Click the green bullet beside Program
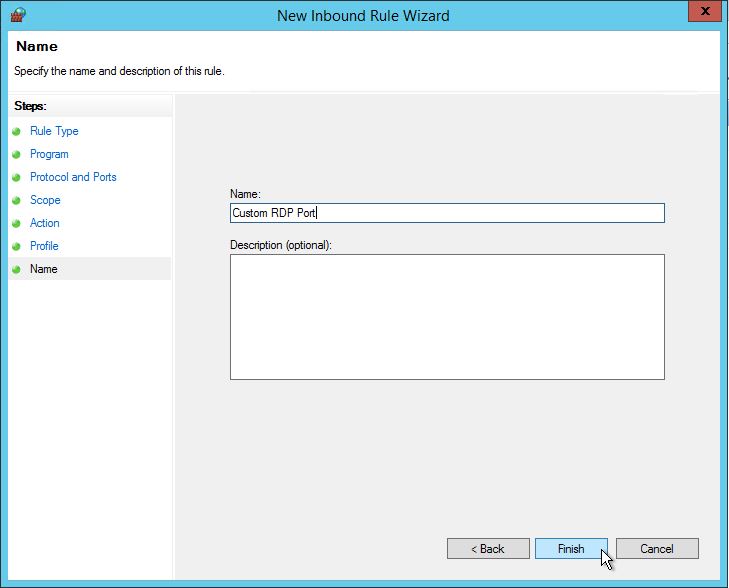This screenshot has height=588, width=729. coord(16,154)
